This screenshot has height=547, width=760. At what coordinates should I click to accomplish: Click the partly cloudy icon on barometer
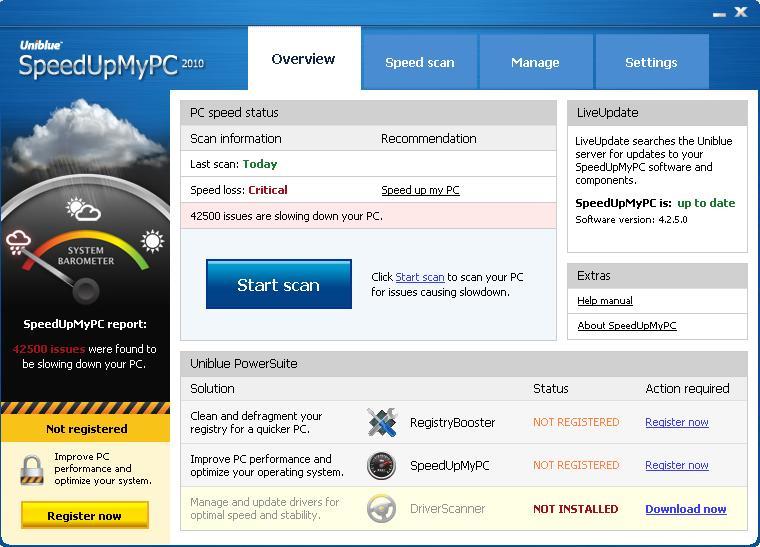(82, 209)
